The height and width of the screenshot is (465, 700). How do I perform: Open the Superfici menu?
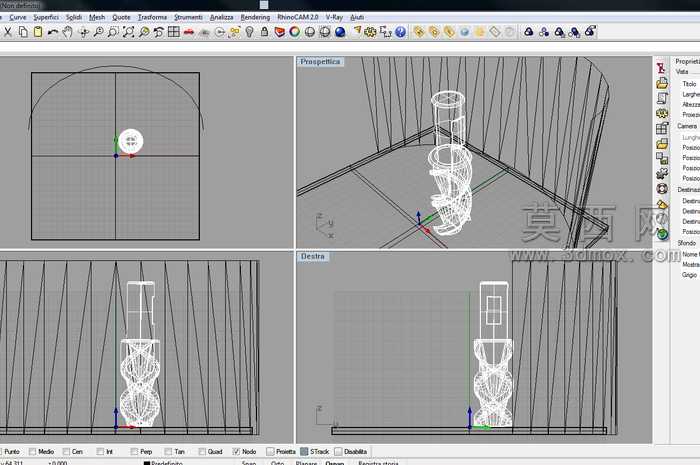[46, 17]
